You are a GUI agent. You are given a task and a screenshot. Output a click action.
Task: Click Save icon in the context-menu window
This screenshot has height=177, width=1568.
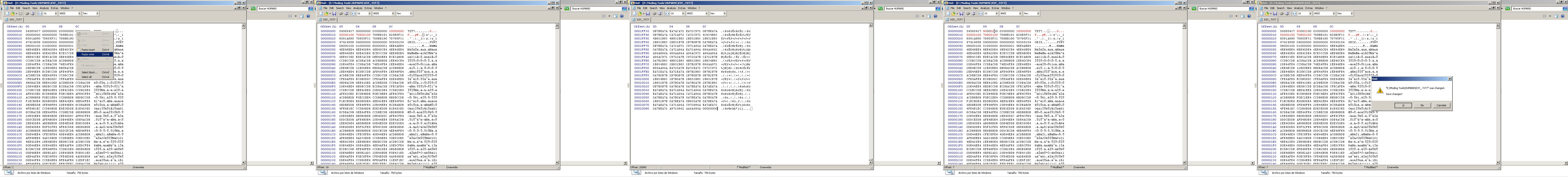click(x=21, y=13)
